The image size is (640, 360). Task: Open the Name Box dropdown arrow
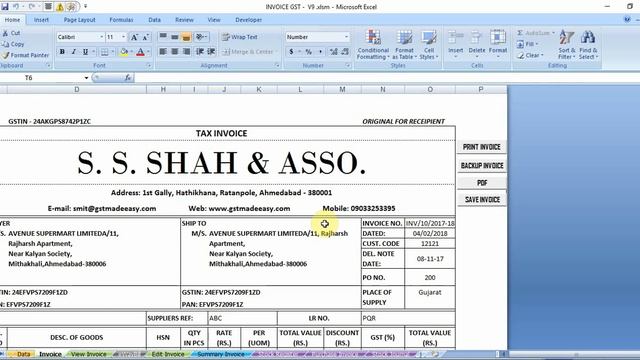pyautogui.click(x=86, y=78)
